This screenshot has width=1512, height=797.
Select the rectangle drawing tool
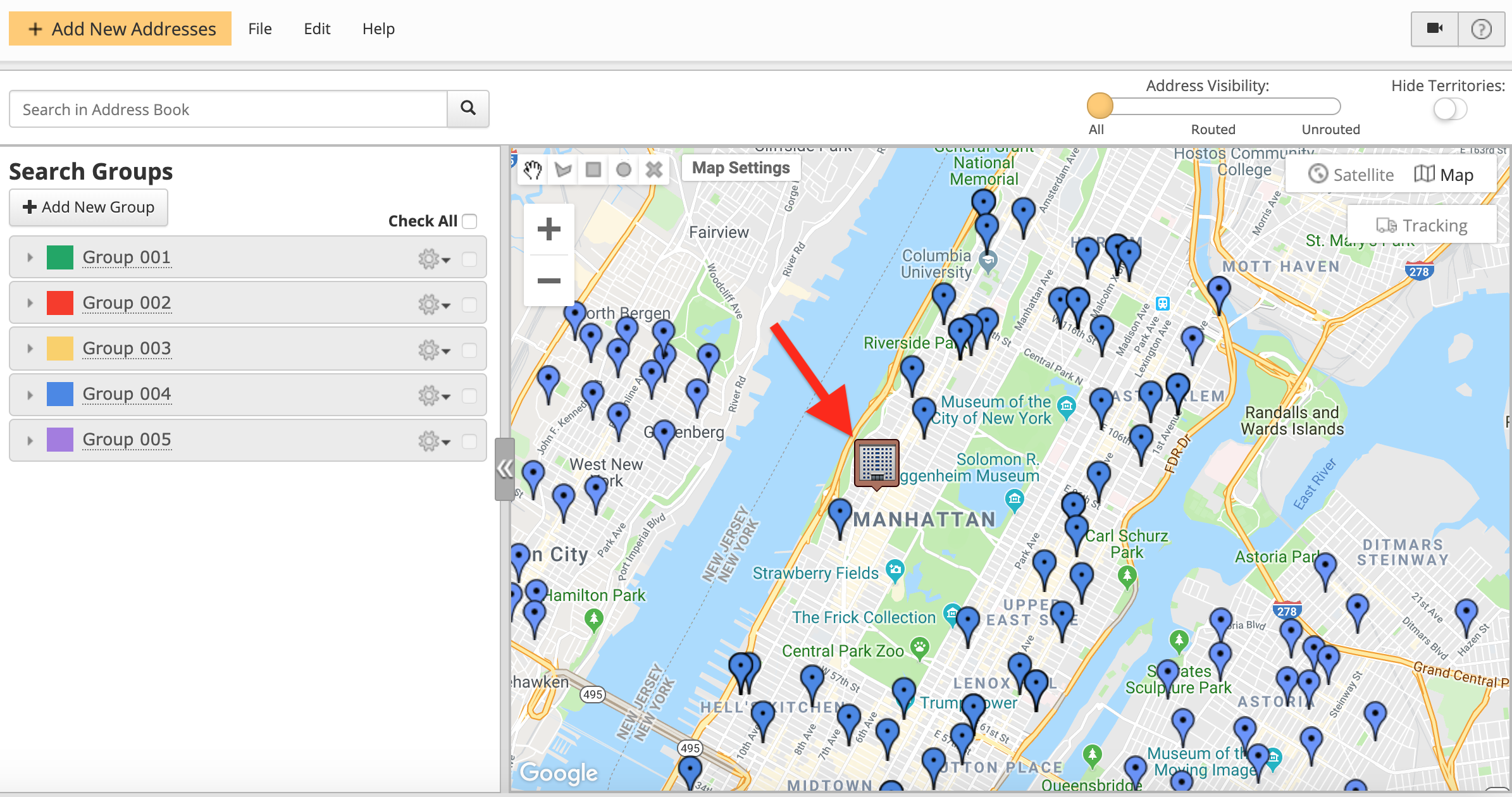click(x=593, y=170)
